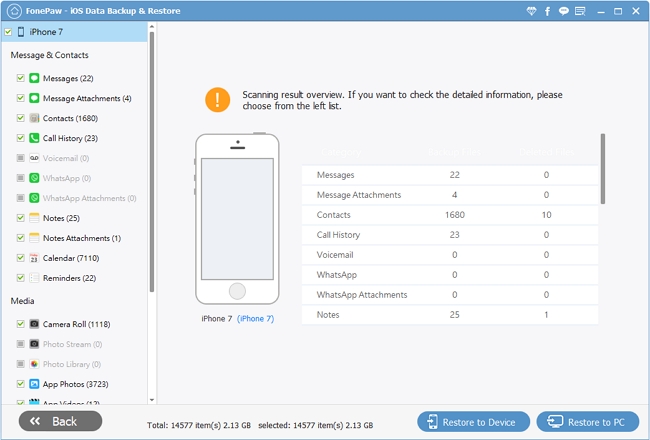Click the iPhone 7 device icon in sidebar
The width and height of the screenshot is (650, 440).
pos(21,32)
